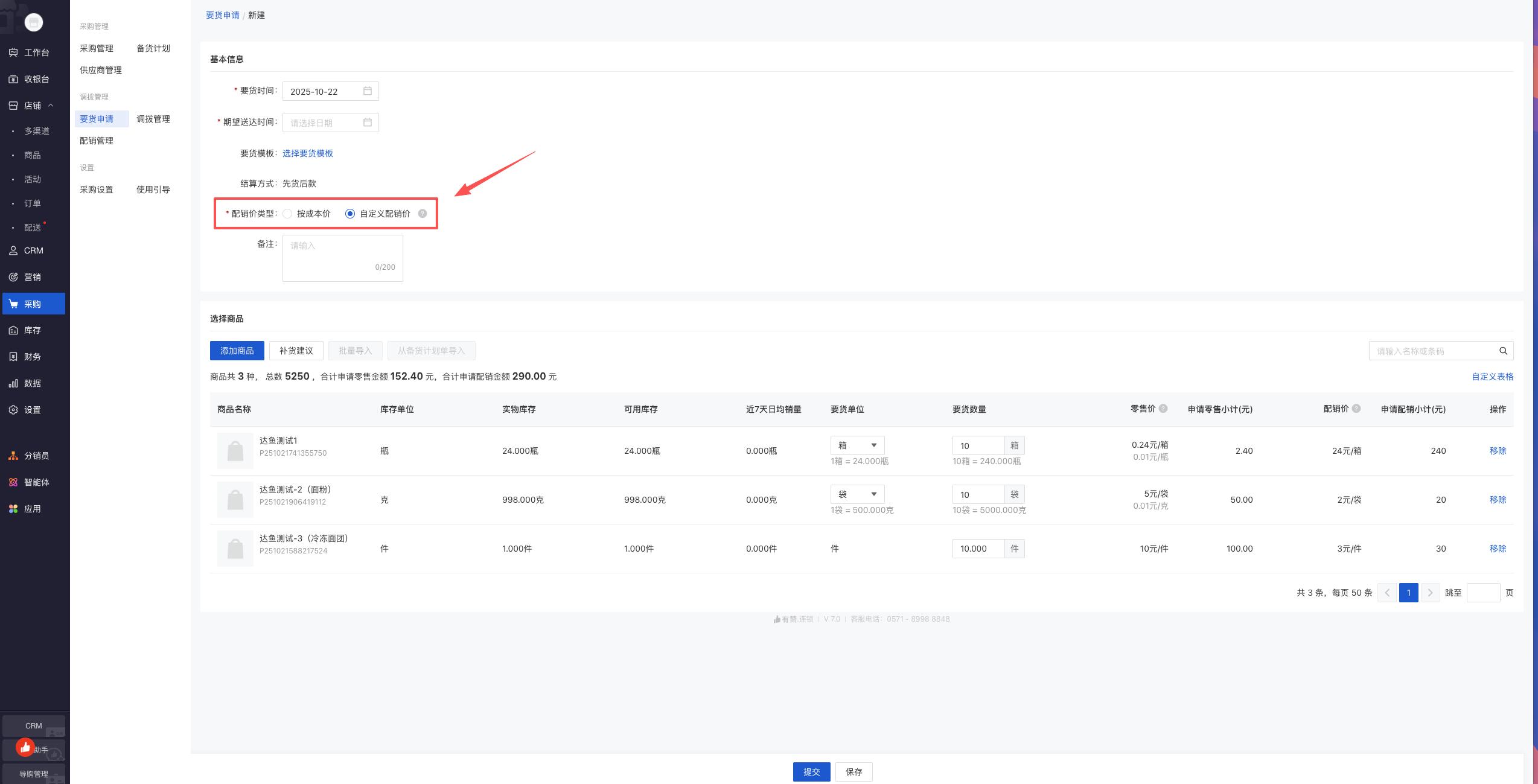Click the search magnifier icon in product search
This screenshot has width=1538, height=784.
[1503, 351]
